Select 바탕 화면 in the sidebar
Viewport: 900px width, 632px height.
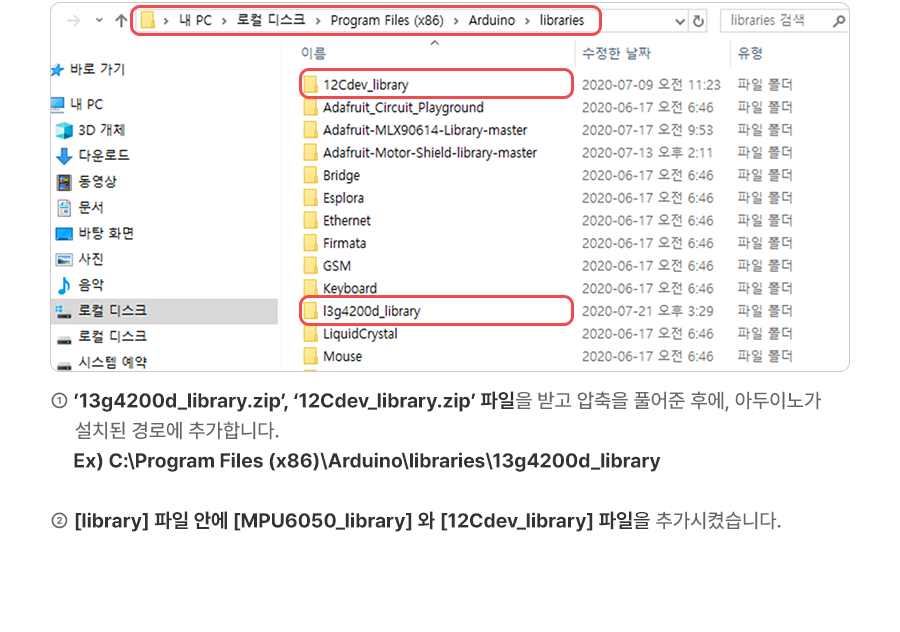pos(105,233)
